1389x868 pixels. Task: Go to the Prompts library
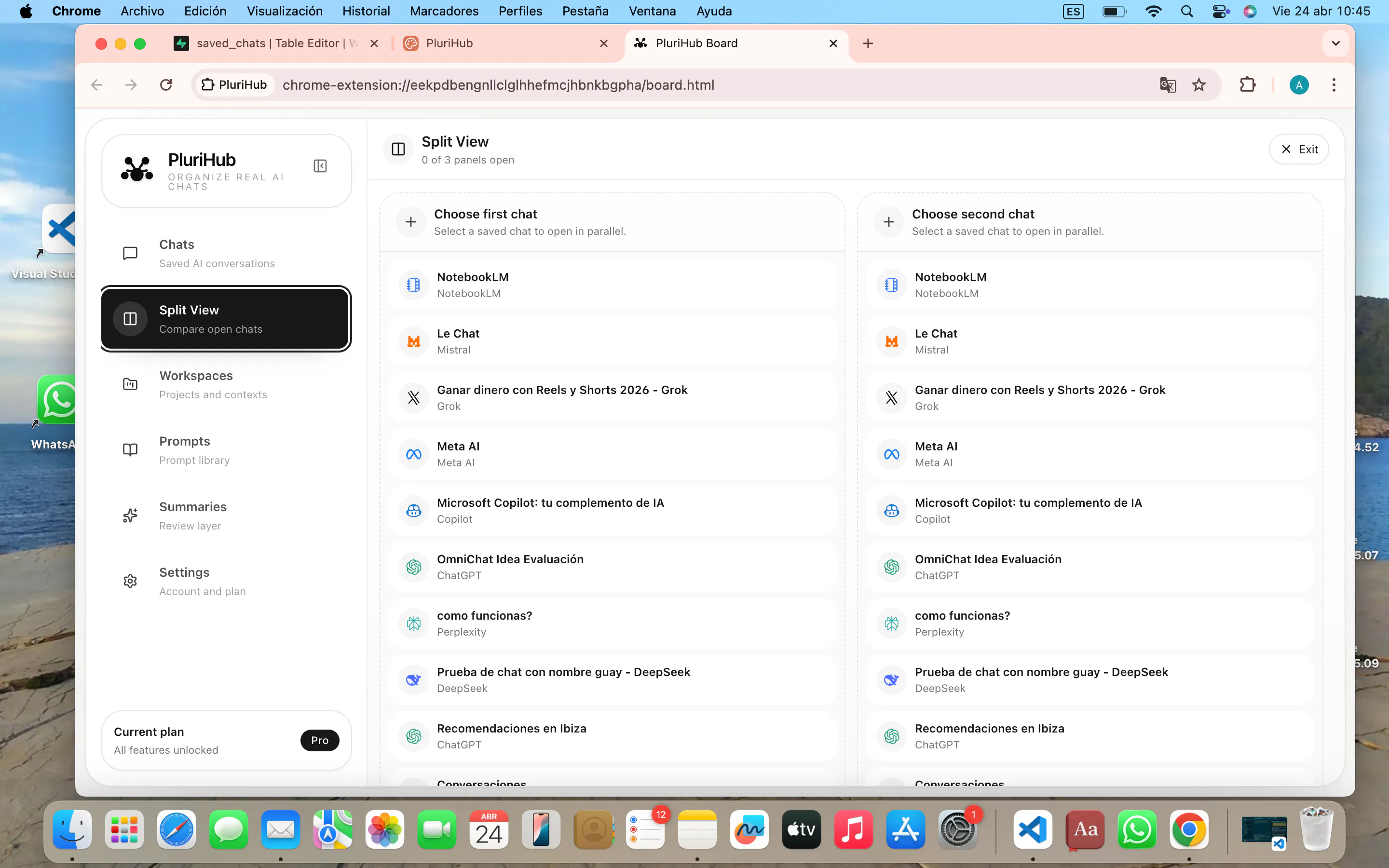pyautogui.click(x=226, y=449)
